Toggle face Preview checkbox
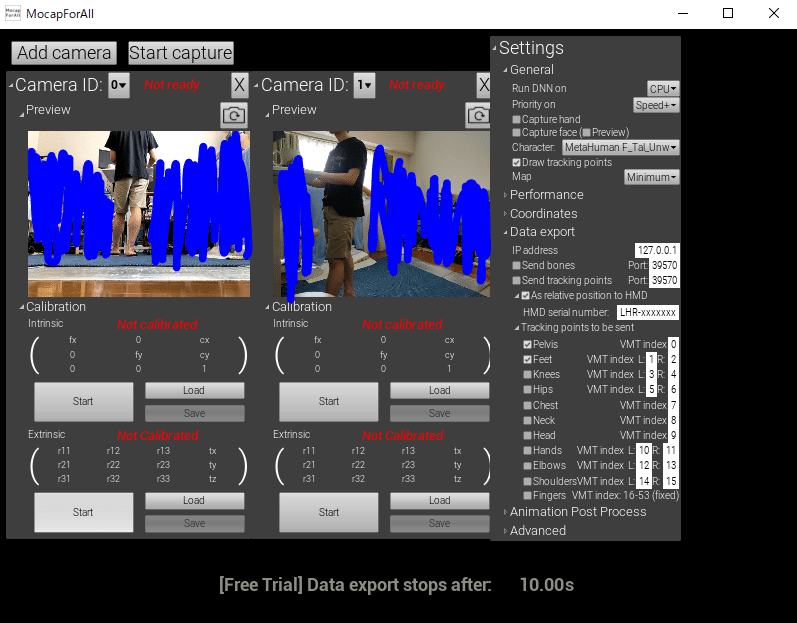 pos(586,133)
